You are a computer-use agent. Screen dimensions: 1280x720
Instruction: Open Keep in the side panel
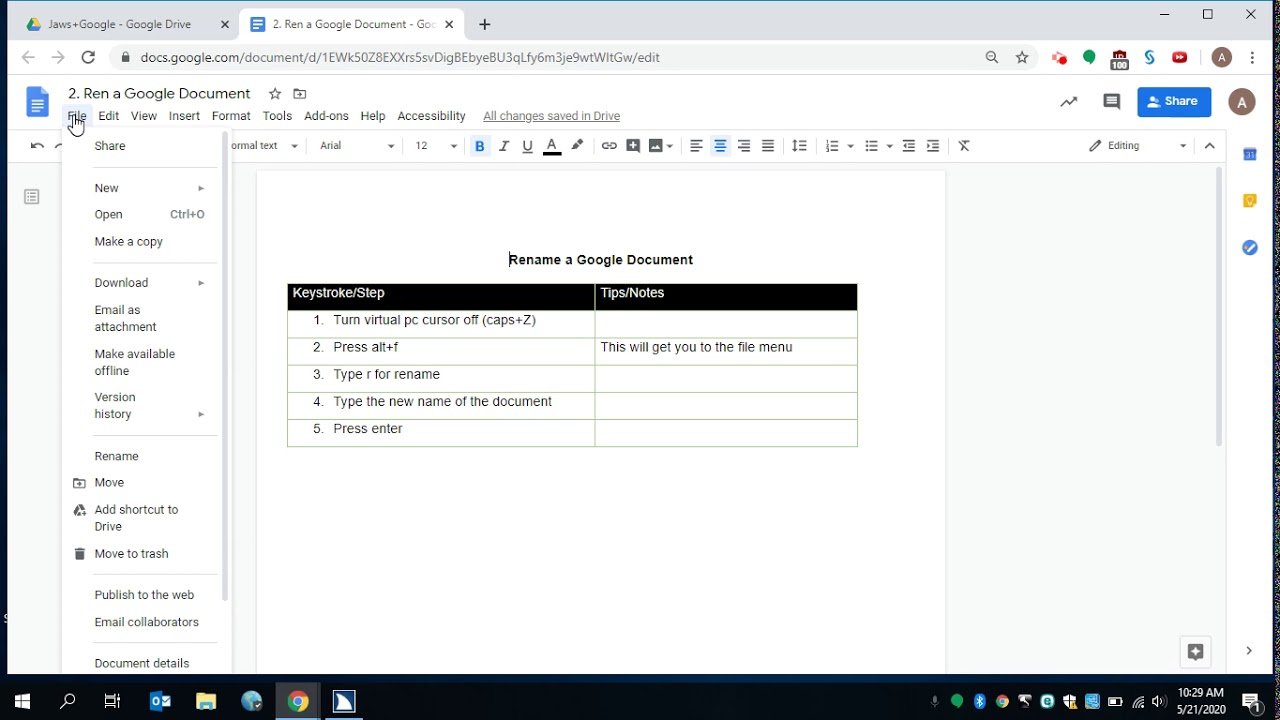(1250, 201)
